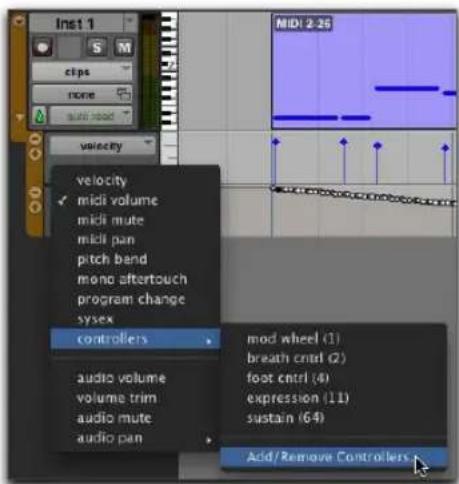The width and height of the screenshot is (459, 484).
Task: Collapse the lanes with the track color strip triangle
Action: tap(19, 117)
